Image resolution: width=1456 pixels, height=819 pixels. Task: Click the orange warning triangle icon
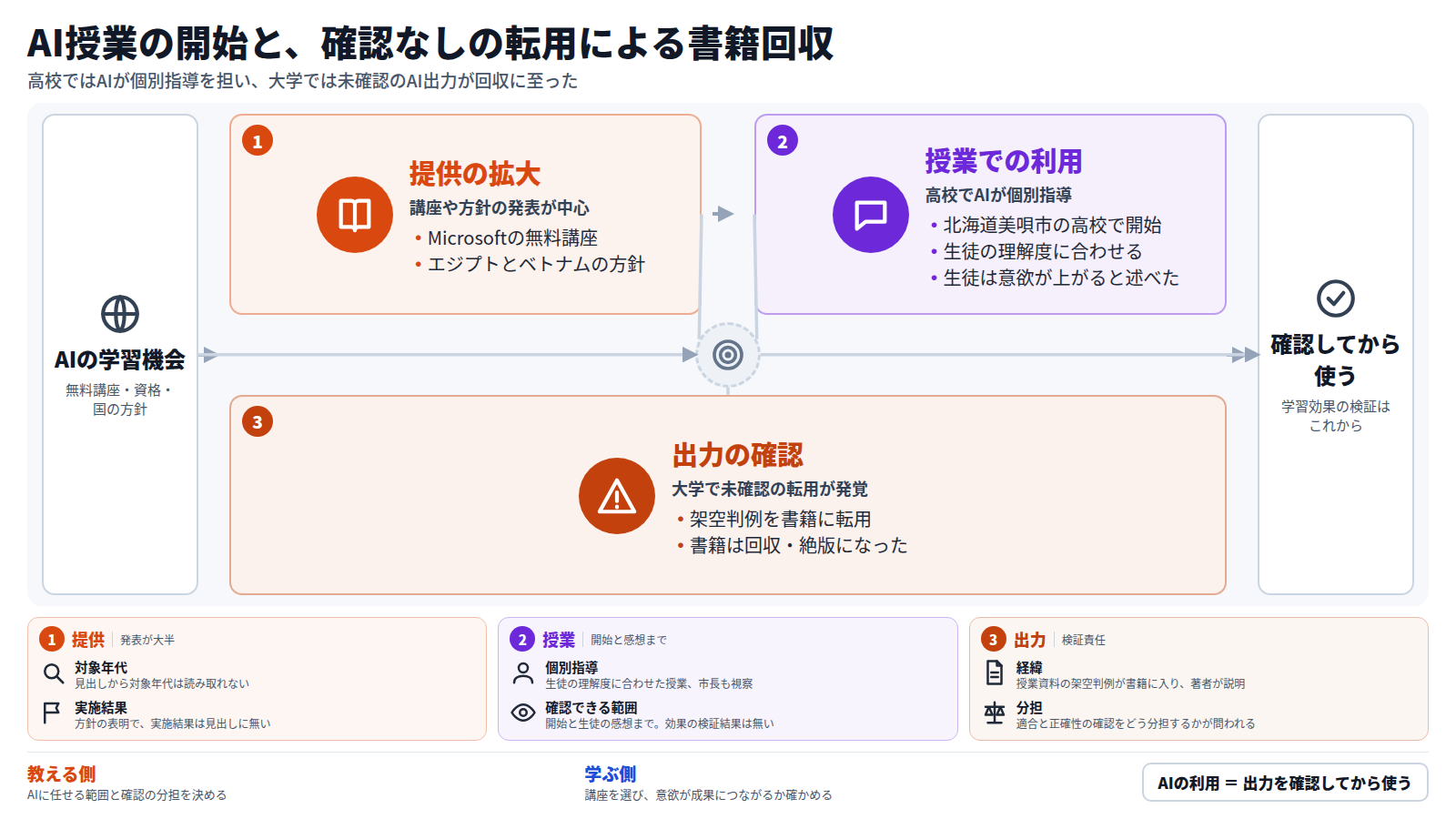coord(617,496)
